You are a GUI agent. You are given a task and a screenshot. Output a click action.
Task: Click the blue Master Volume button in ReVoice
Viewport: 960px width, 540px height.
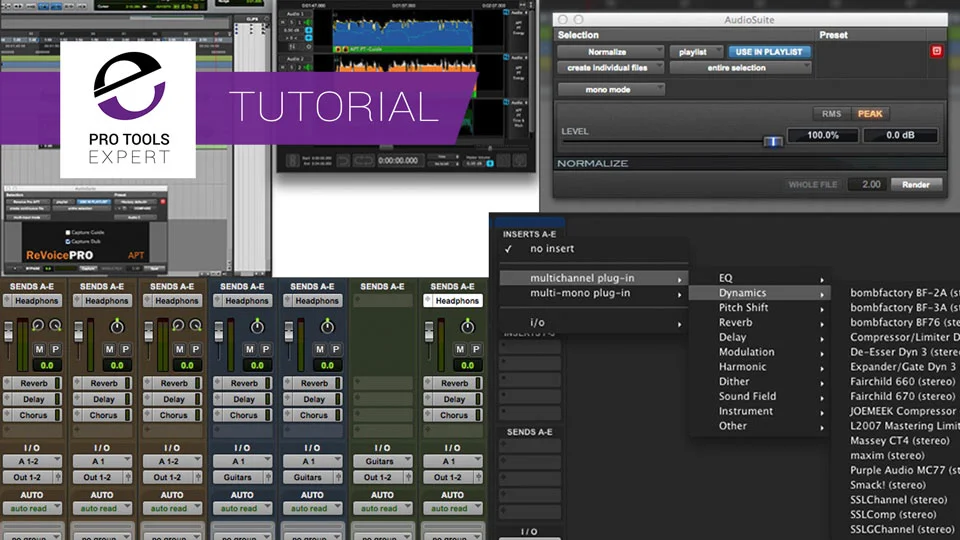pyautogui.click(x=490, y=163)
